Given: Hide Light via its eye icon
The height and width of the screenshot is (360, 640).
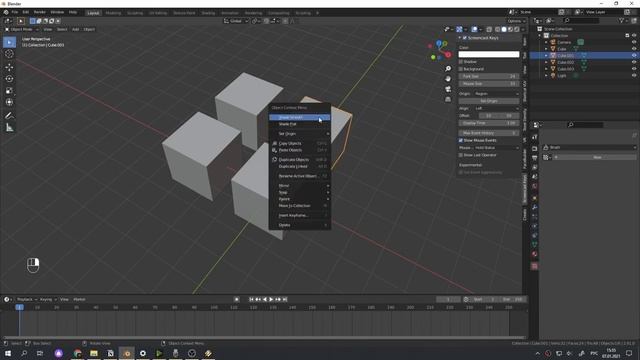Looking at the screenshot, I should point(634,76).
